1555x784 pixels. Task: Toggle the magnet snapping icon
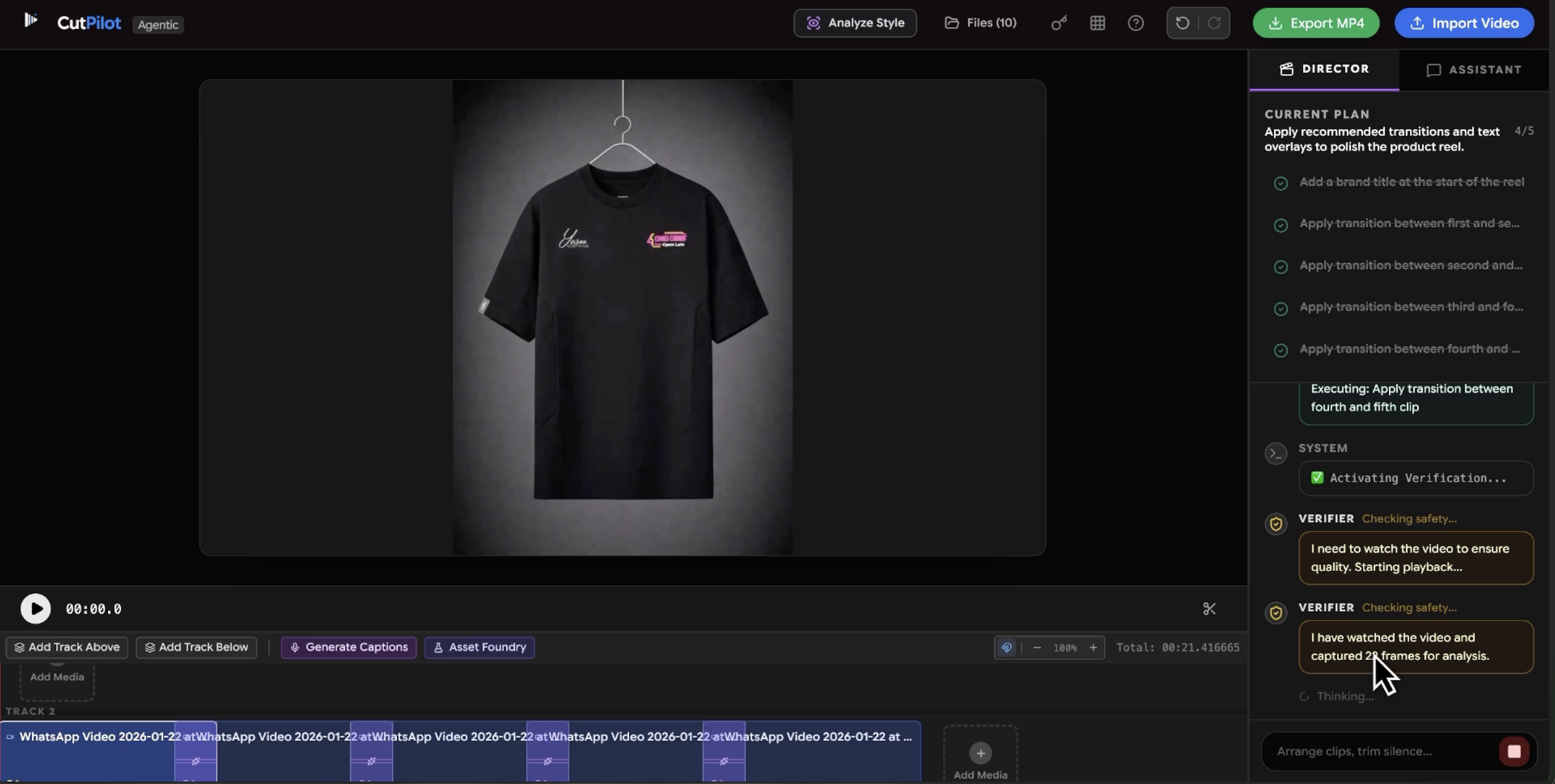click(1007, 648)
